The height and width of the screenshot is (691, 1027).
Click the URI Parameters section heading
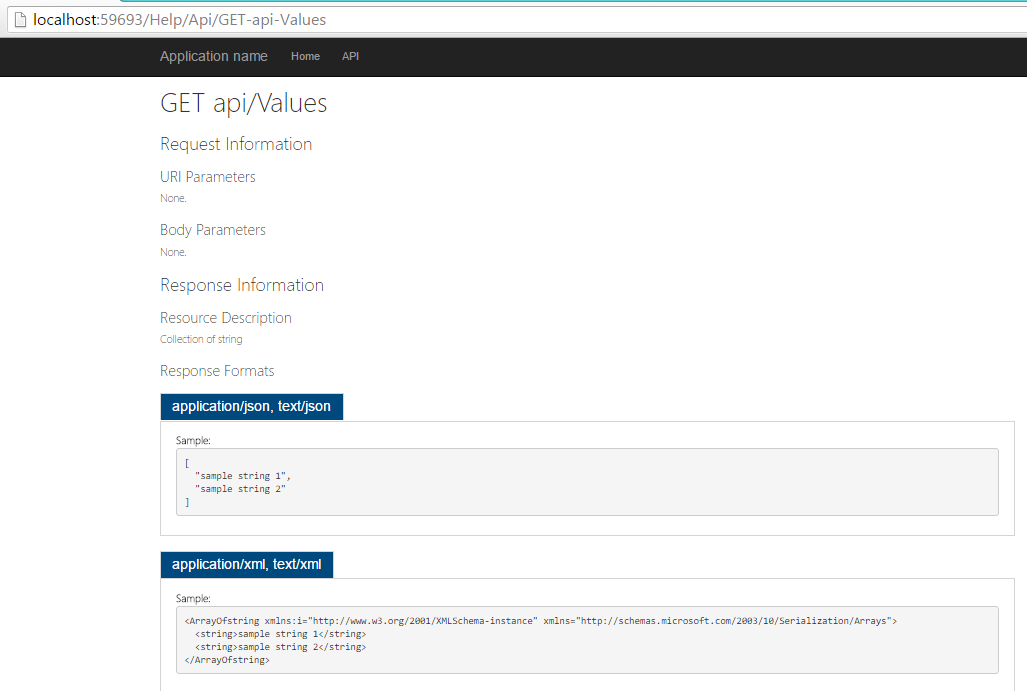click(x=207, y=177)
